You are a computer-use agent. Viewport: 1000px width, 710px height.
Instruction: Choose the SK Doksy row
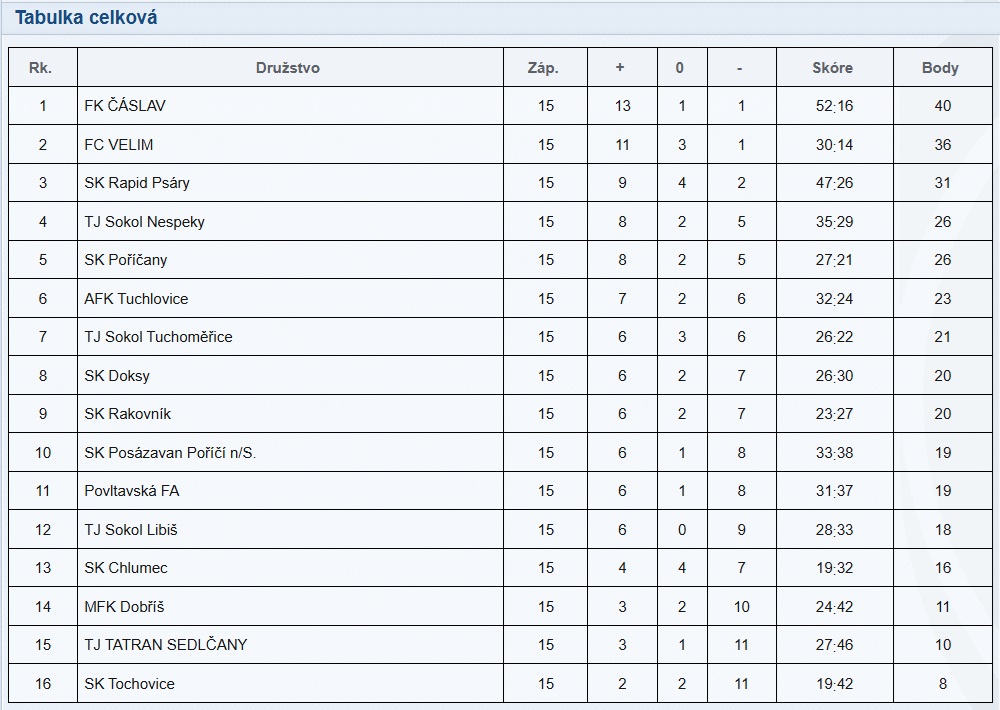tap(117, 376)
